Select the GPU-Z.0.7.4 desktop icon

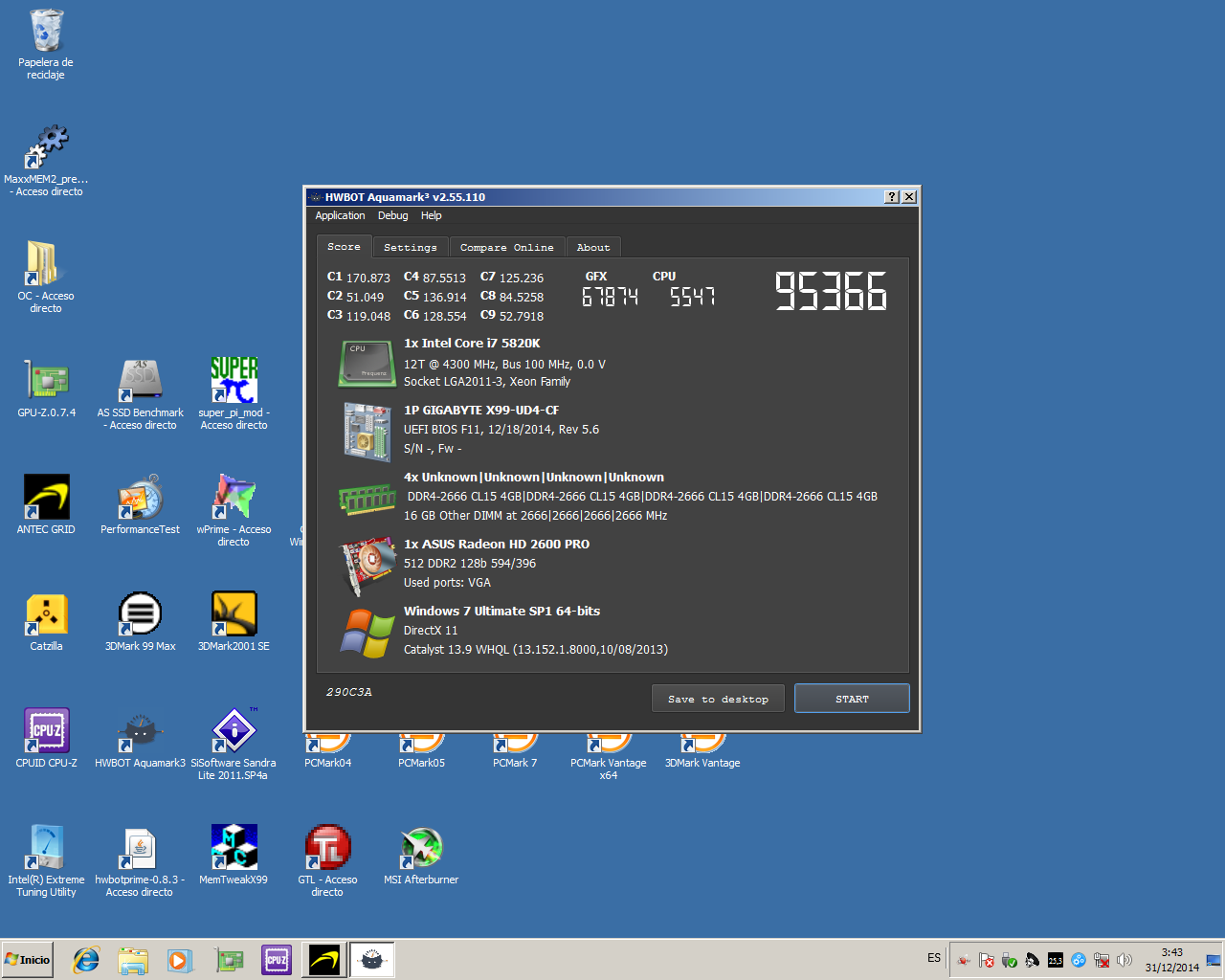click(x=46, y=381)
